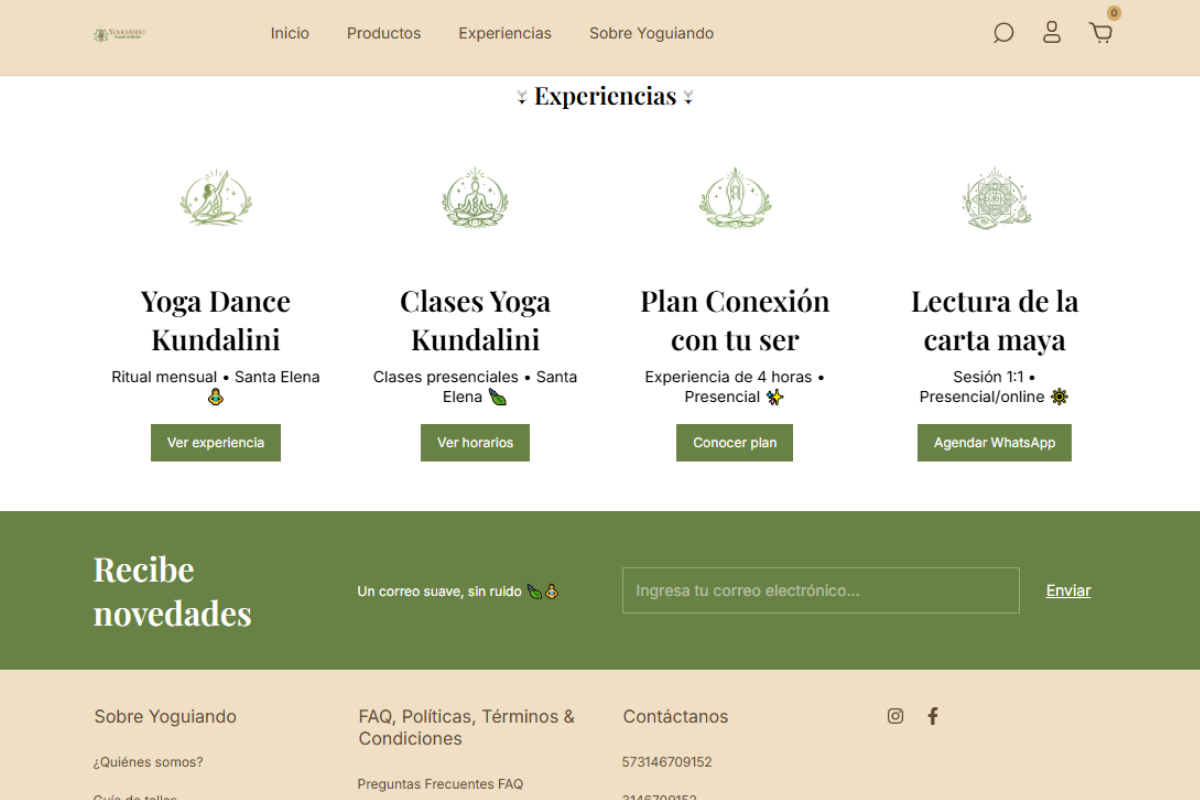Screen dimensions: 1200x800
Task: Visit the Instagram profile icon
Action: [896, 716]
